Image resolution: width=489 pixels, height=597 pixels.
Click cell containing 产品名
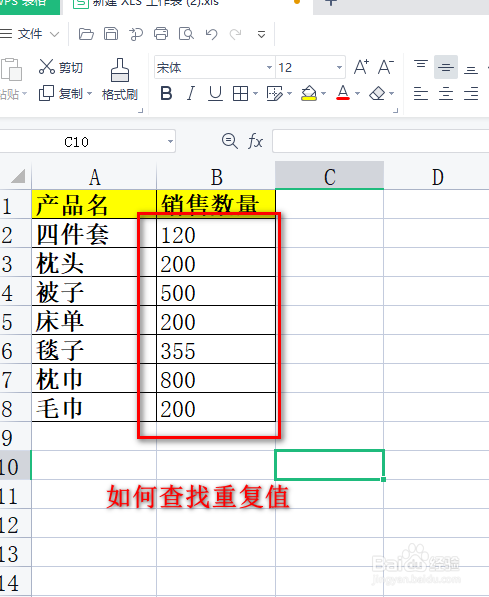pos(94,204)
